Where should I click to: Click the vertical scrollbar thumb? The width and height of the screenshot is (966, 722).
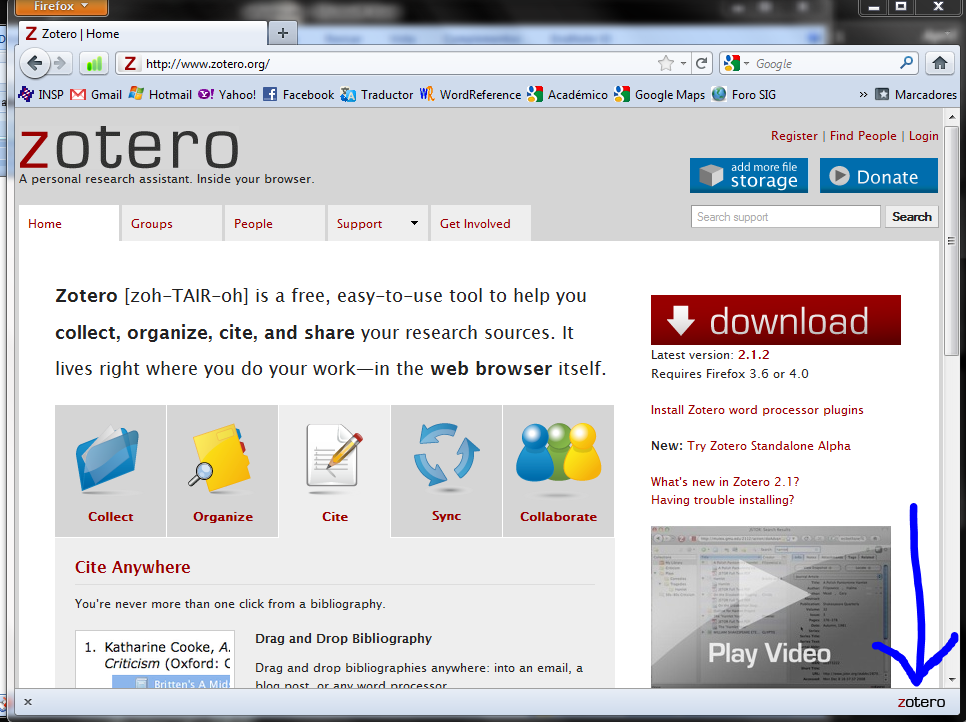(x=952, y=240)
